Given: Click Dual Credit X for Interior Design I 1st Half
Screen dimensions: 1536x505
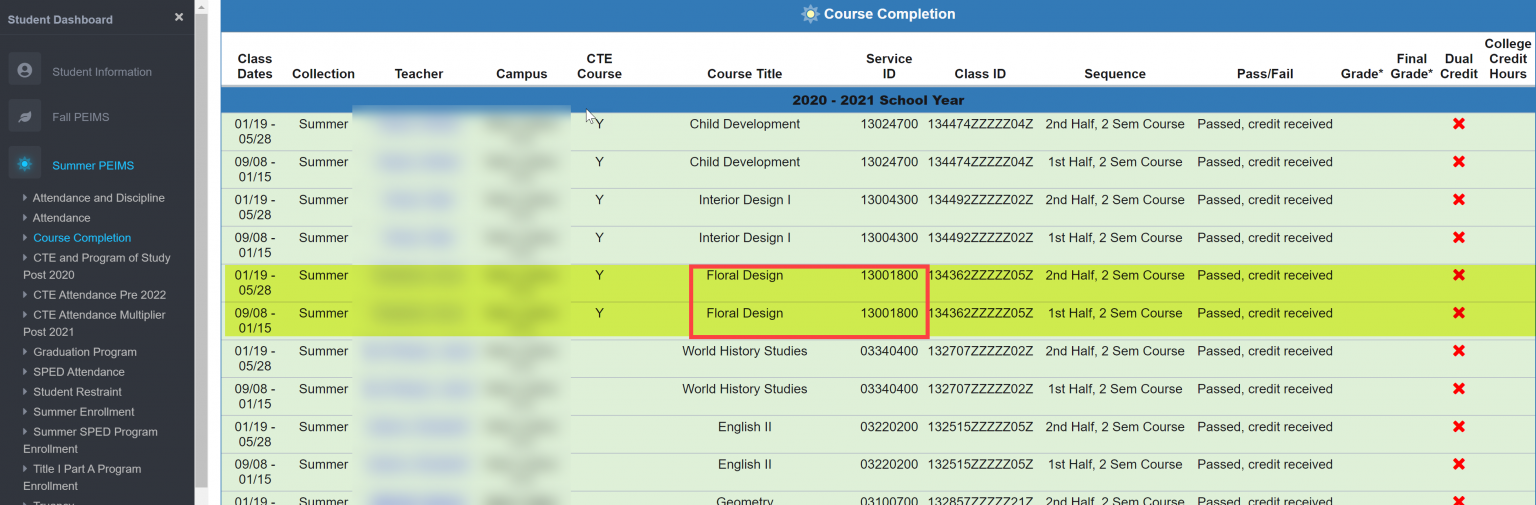Looking at the screenshot, I should (1458, 238).
